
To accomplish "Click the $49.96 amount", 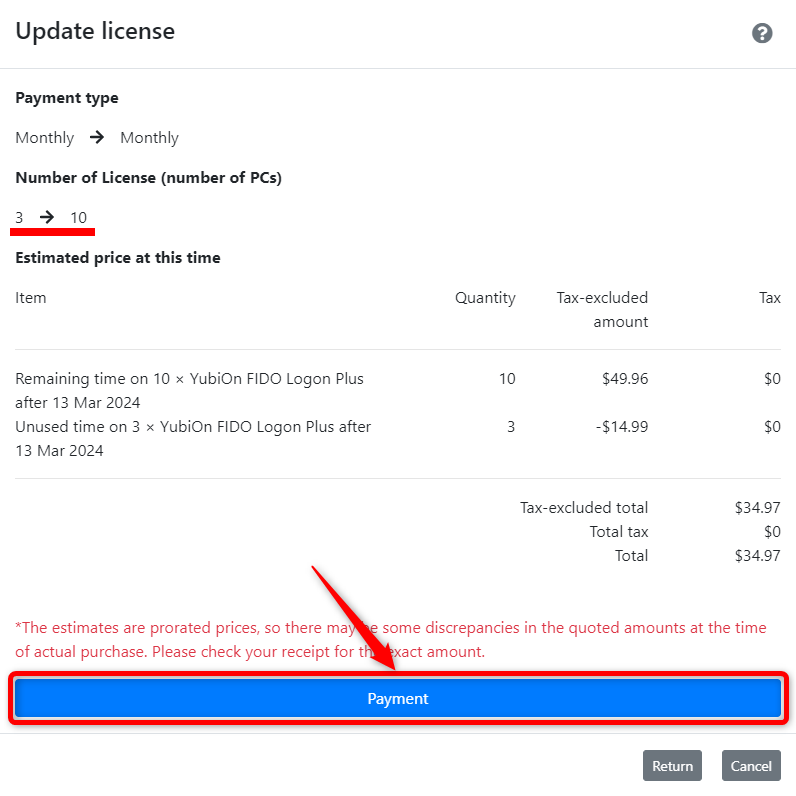I will pos(625,379).
